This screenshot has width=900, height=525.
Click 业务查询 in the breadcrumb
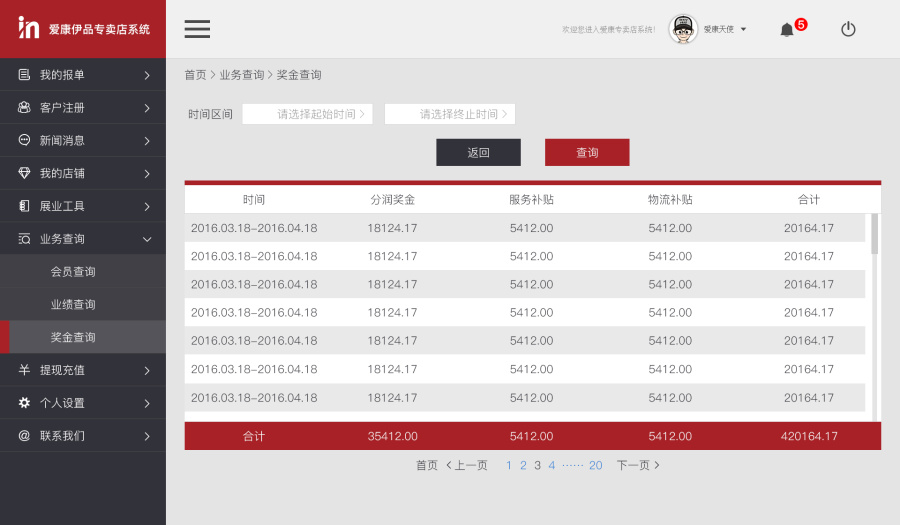pyautogui.click(x=242, y=75)
